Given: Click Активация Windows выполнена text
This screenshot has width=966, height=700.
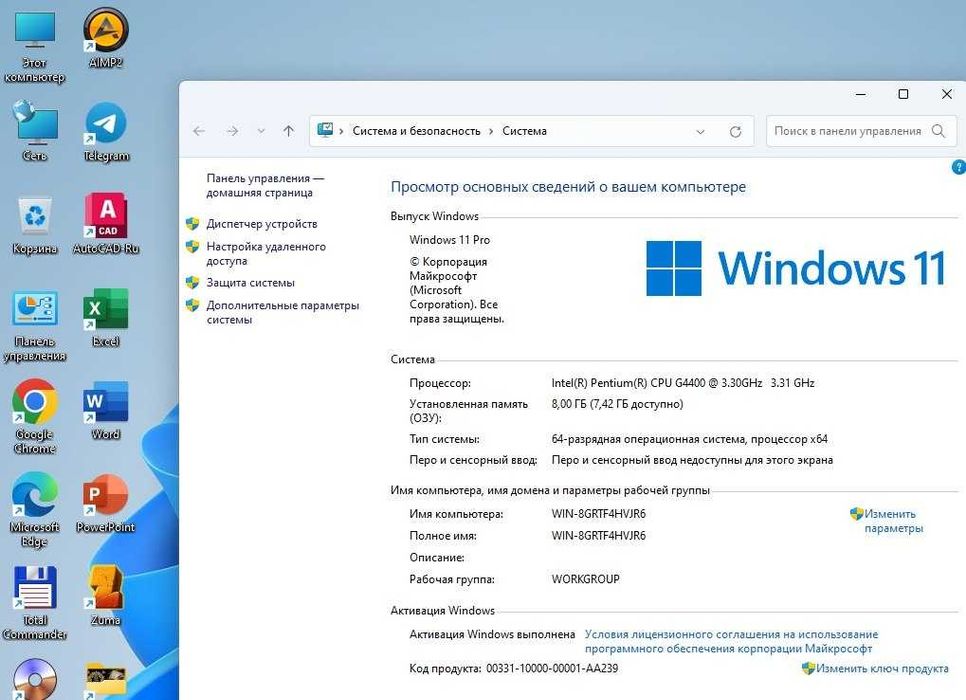Looking at the screenshot, I should pyautogui.click(x=492, y=634).
